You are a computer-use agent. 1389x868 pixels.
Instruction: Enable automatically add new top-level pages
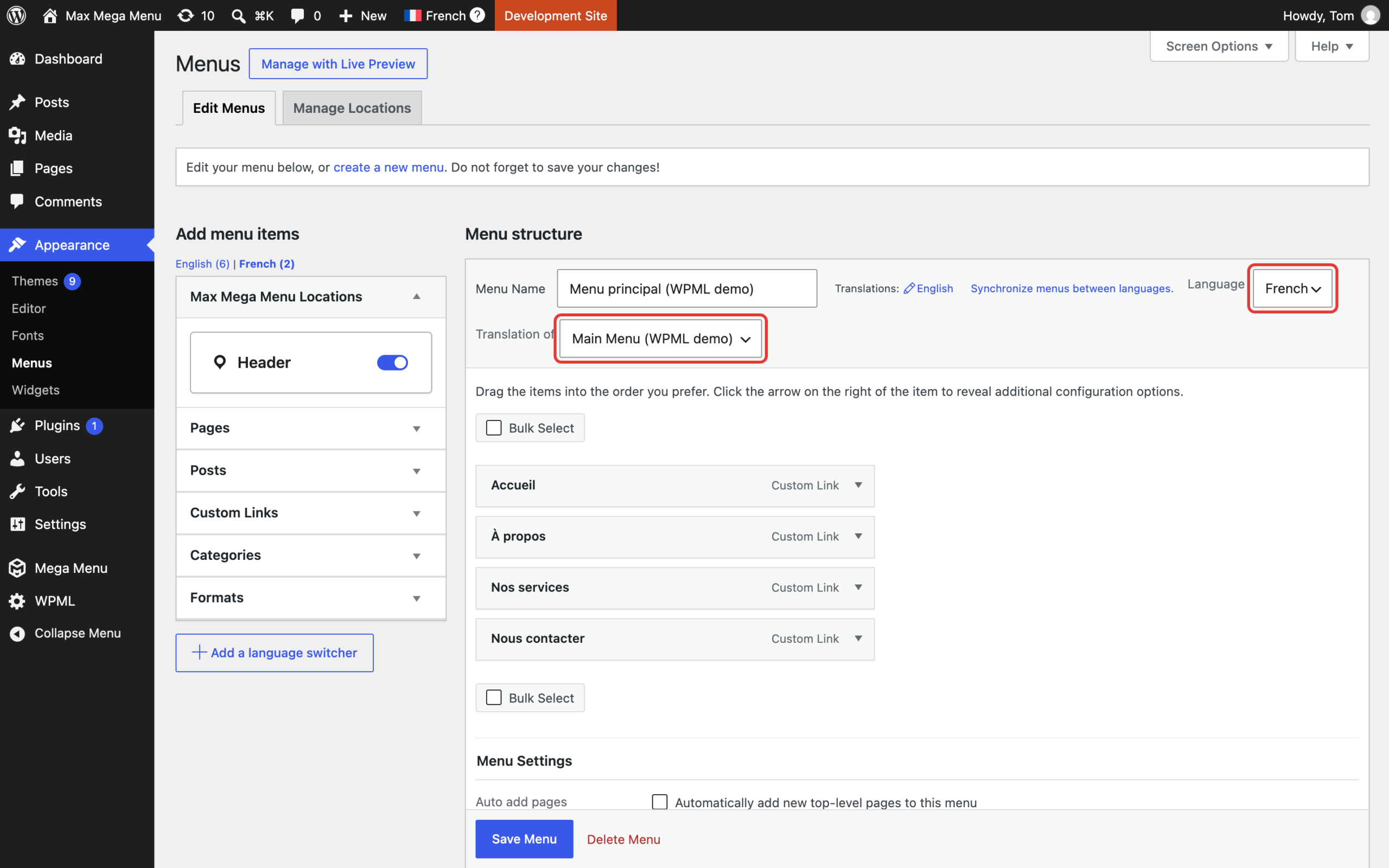659,802
